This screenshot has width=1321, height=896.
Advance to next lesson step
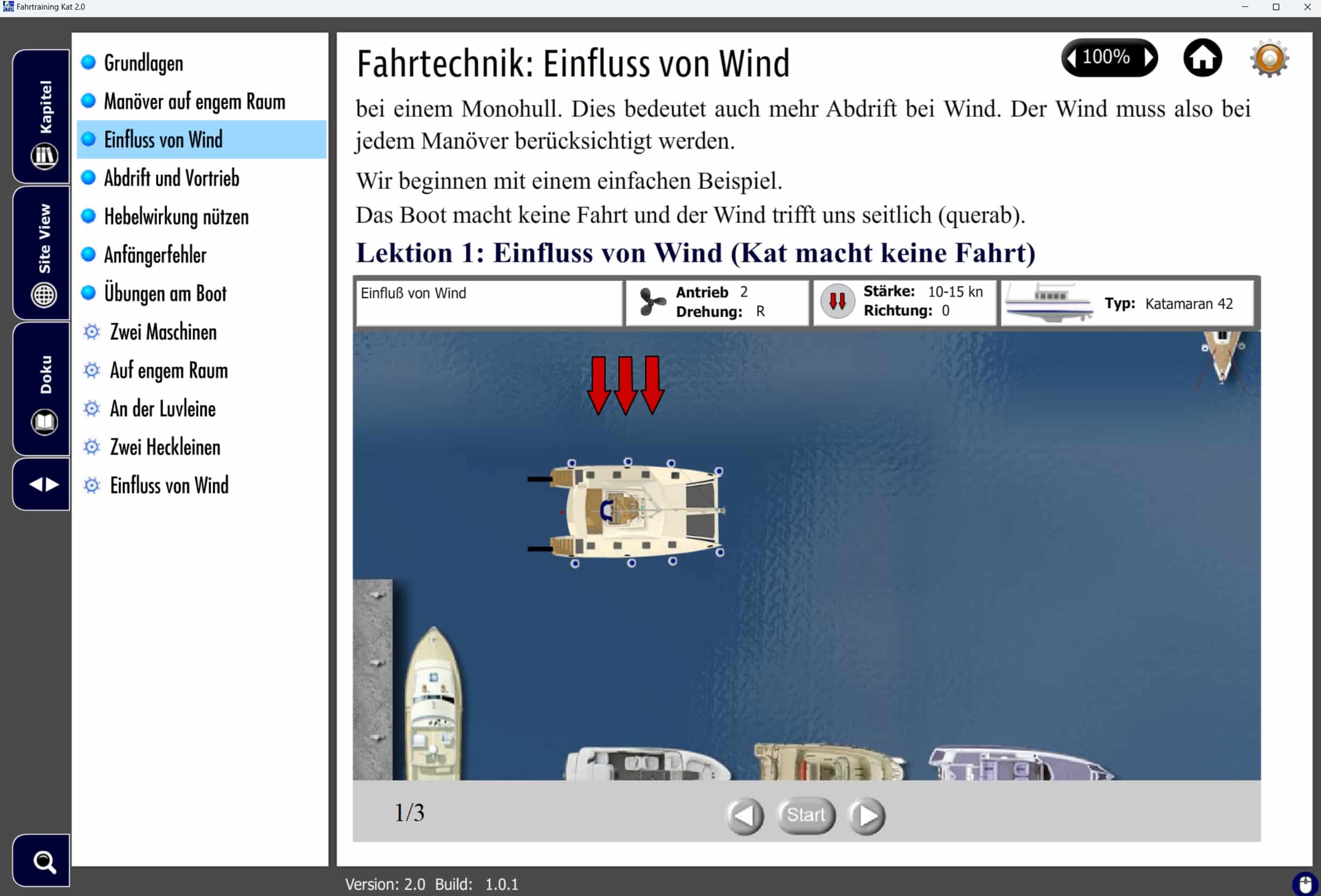pyautogui.click(x=866, y=816)
